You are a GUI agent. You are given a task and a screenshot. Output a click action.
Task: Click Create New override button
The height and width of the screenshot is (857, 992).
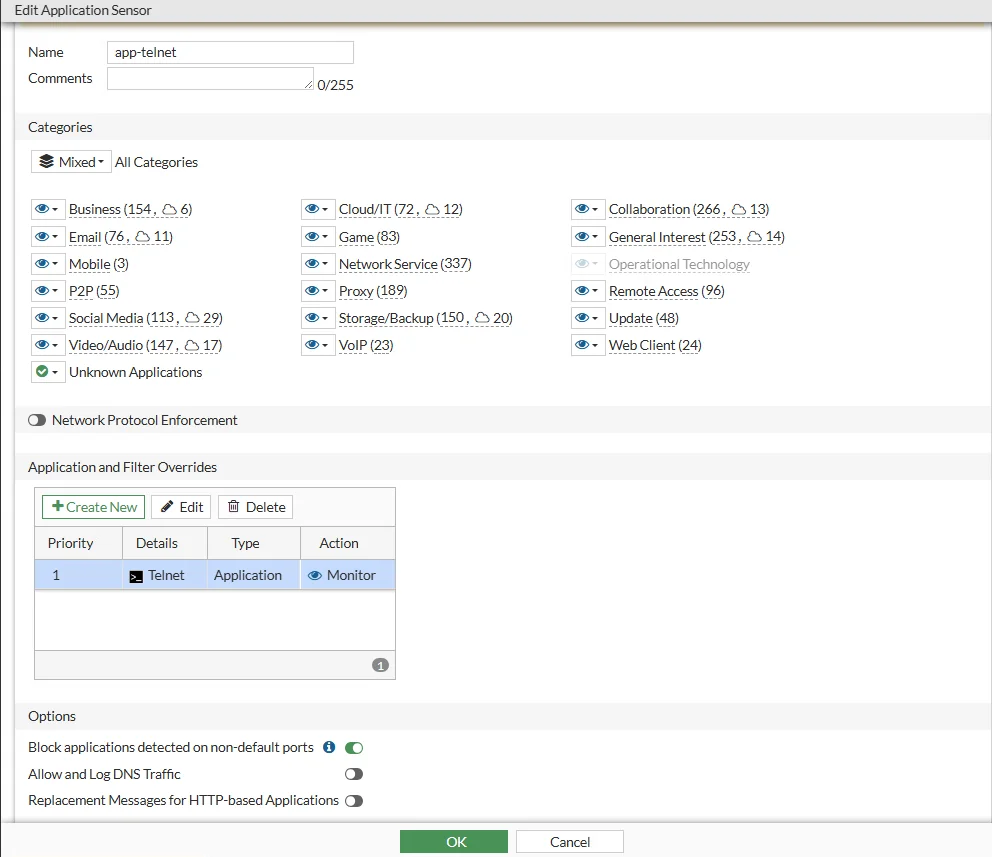[x=94, y=507]
